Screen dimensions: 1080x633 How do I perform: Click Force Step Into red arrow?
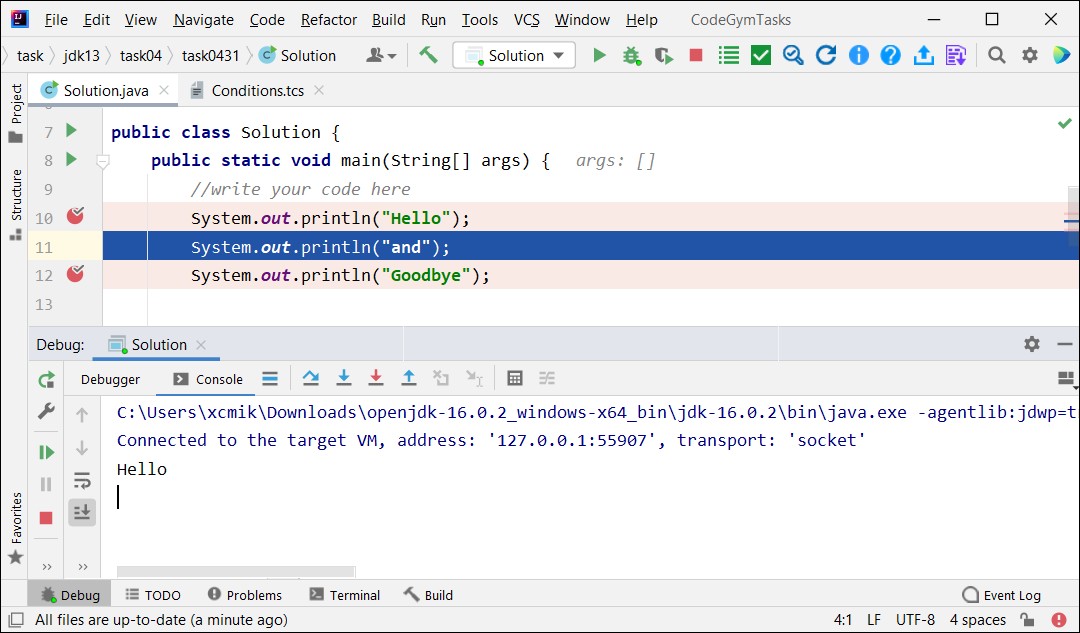click(x=375, y=377)
